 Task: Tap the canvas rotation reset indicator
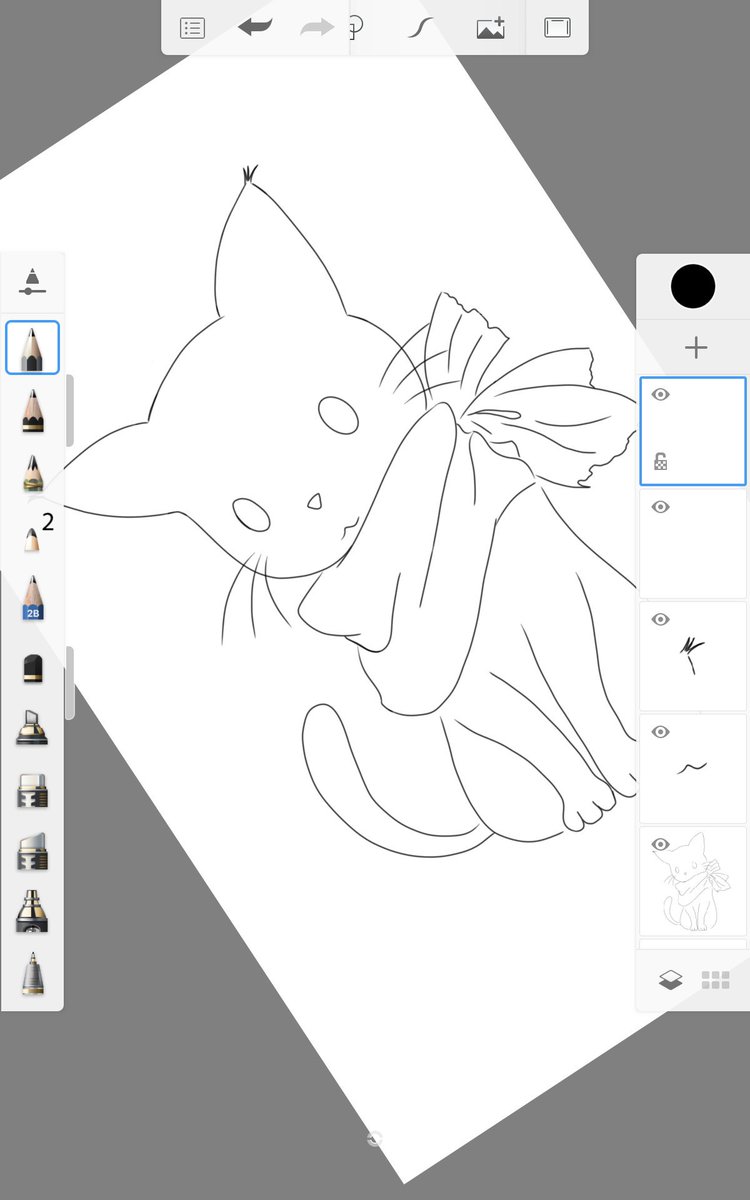point(374,1138)
